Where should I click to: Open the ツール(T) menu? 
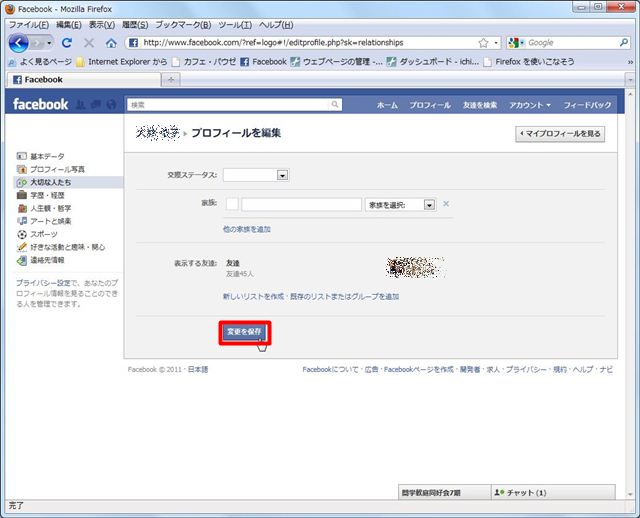235,25
